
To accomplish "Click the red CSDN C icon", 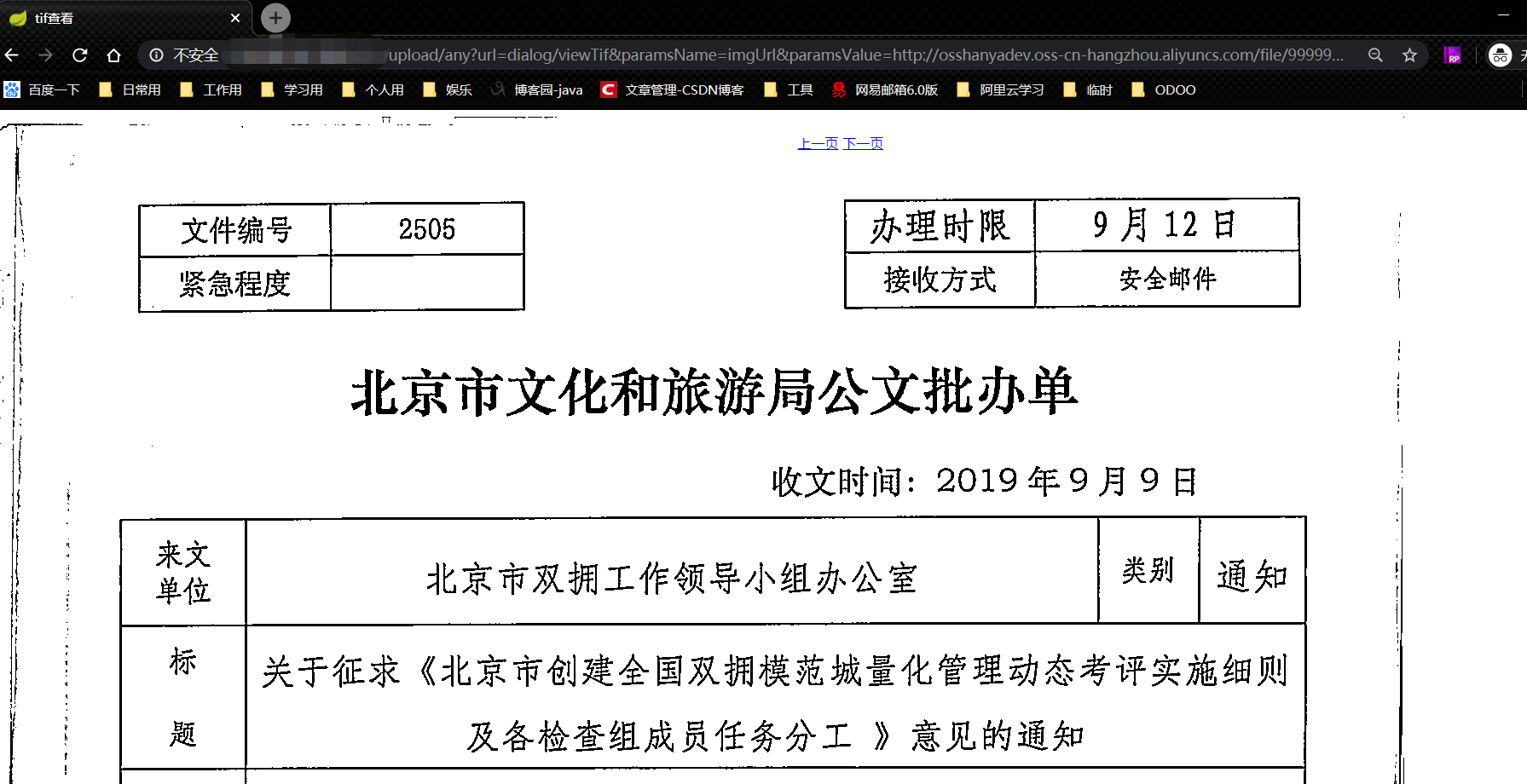I will pos(609,89).
